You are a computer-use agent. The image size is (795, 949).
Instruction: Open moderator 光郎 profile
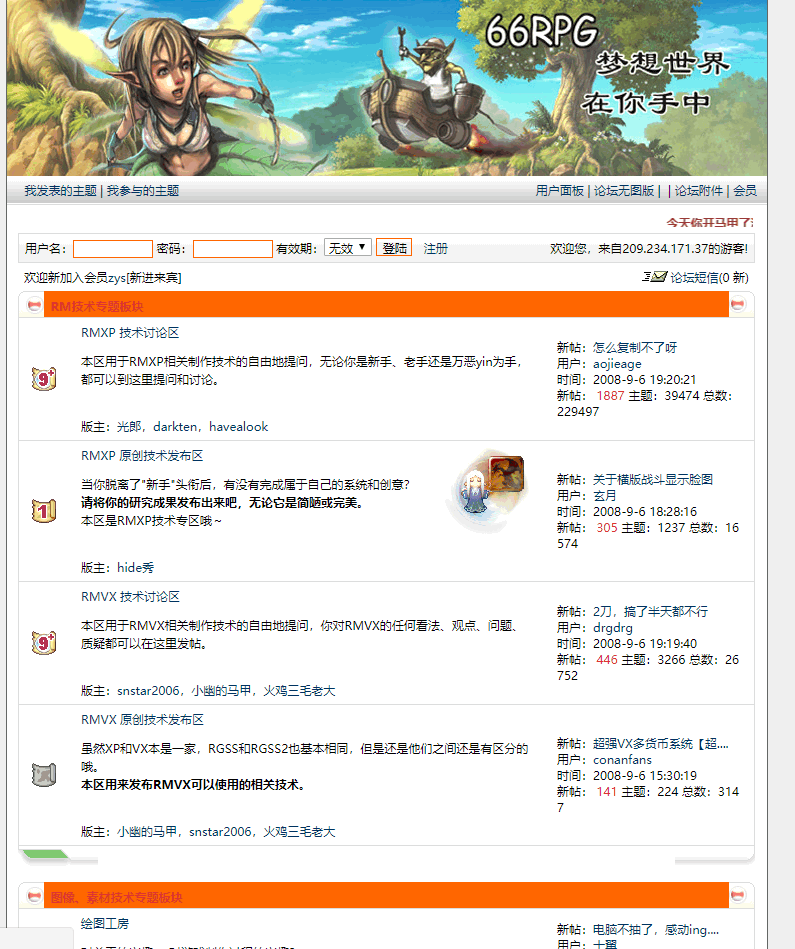click(129, 427)
